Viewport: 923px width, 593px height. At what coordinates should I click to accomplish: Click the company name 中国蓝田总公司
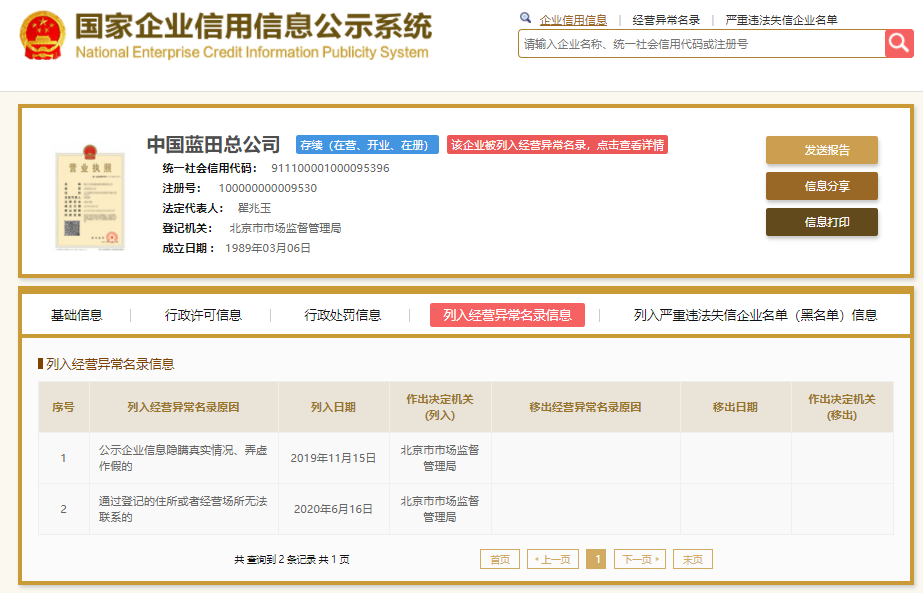pyautogui.click(x=213, y=144)
